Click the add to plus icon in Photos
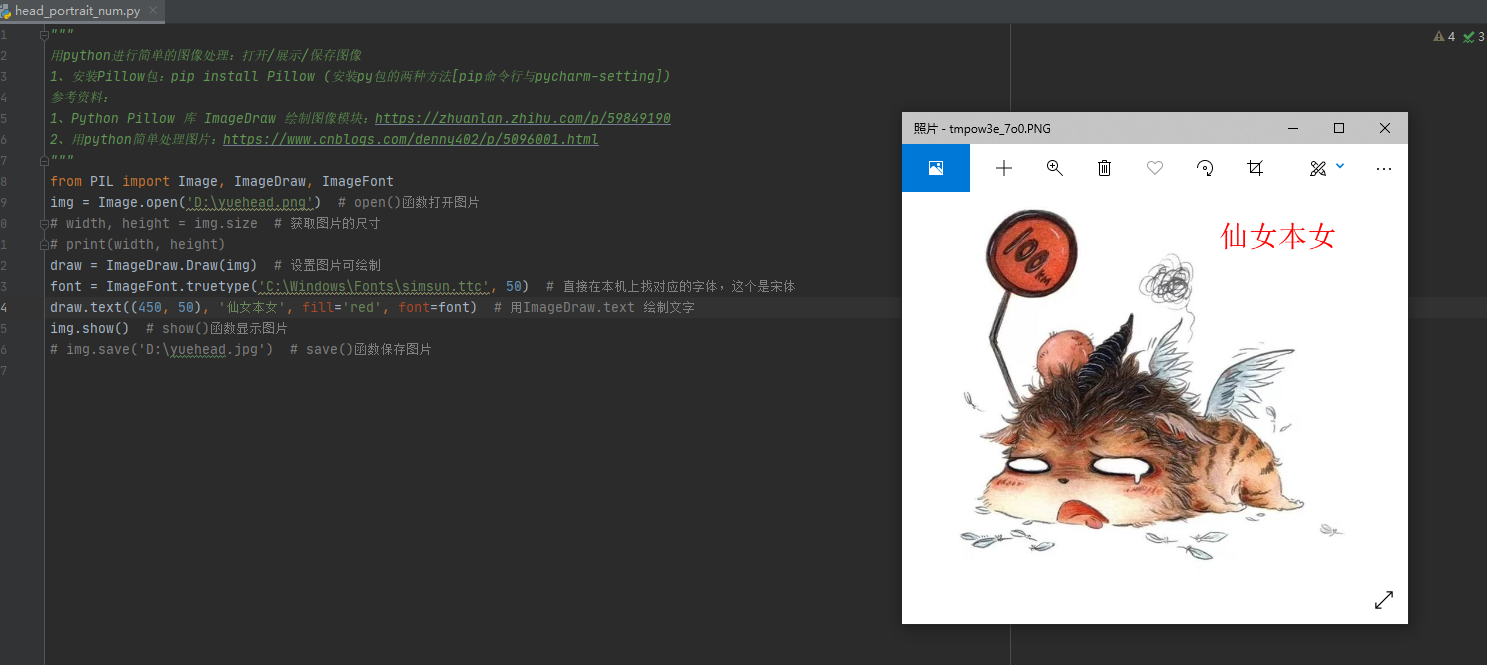 point(1004,168)
